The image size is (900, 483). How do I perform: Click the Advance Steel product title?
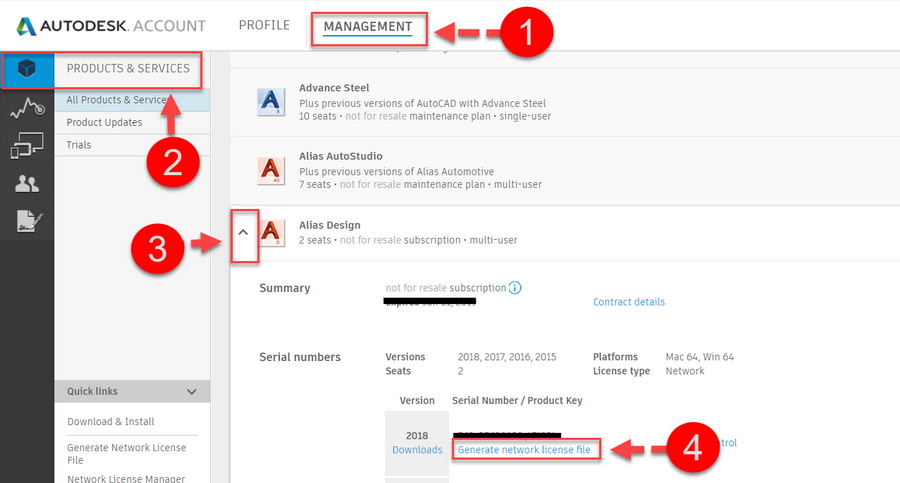(x=334, y=88)
